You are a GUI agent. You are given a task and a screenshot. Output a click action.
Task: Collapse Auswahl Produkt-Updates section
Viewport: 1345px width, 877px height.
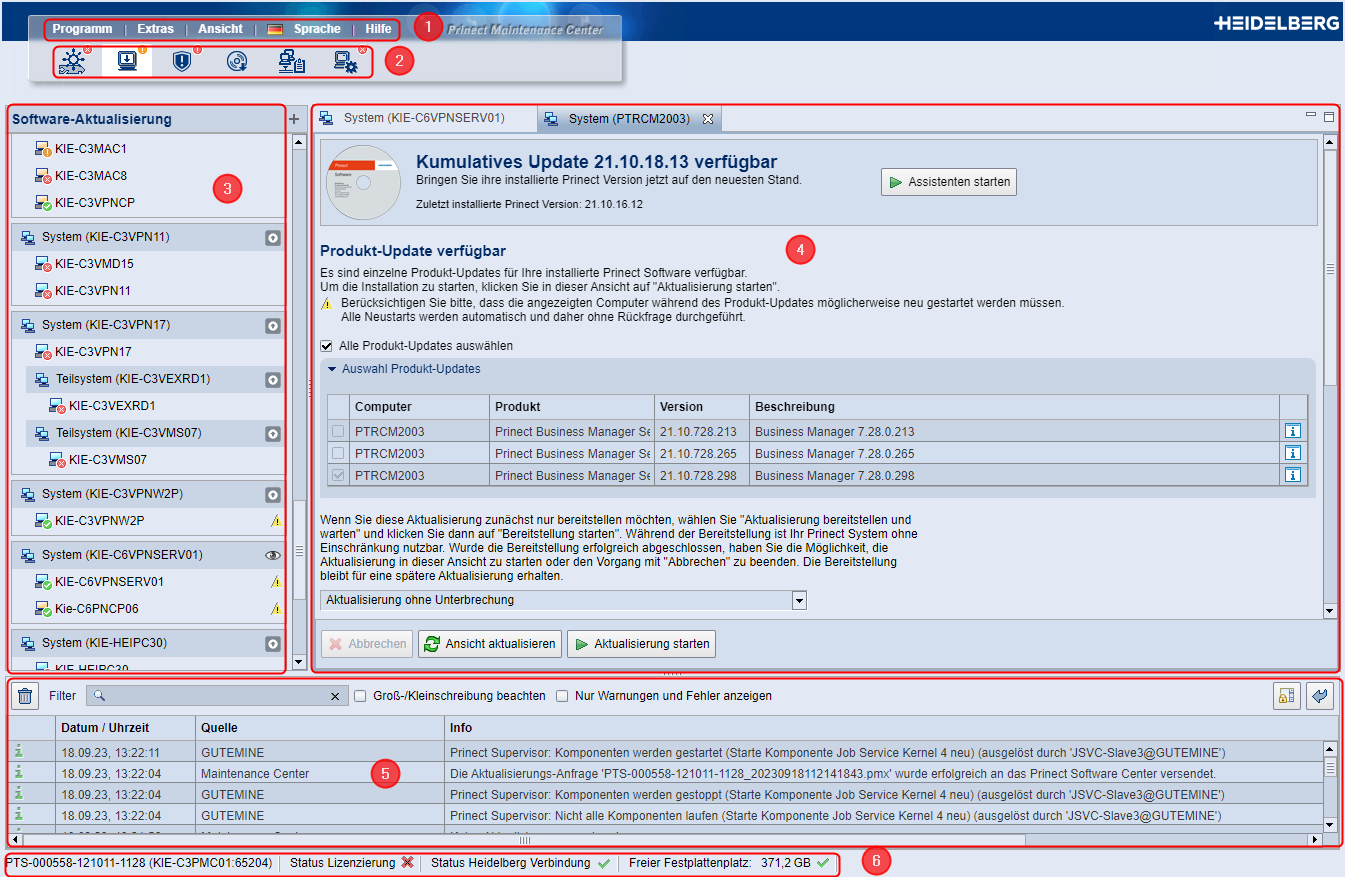(332, 369)
